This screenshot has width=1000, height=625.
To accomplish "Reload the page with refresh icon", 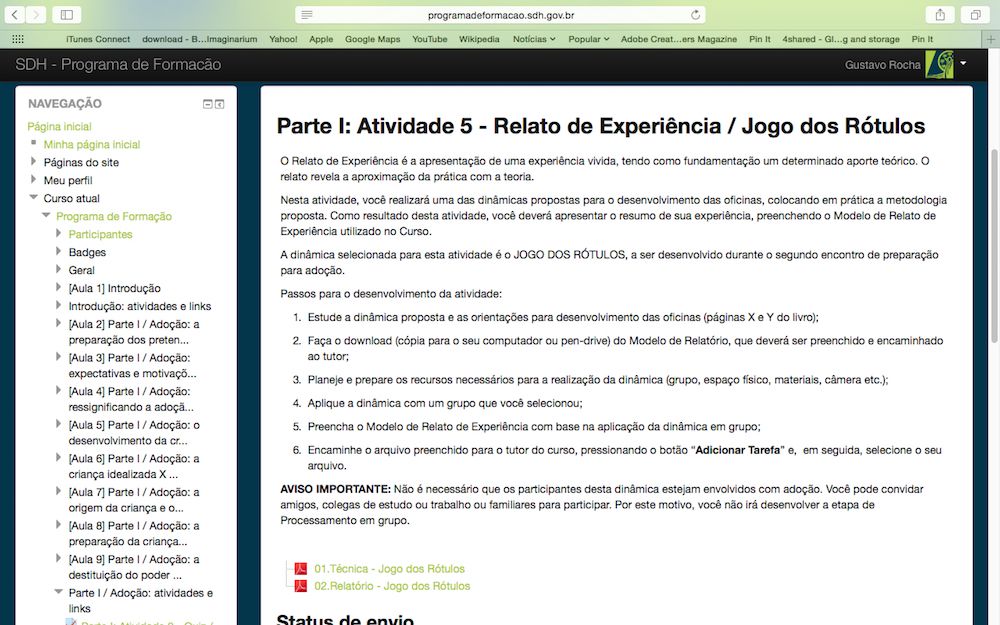I will (696, 15).
